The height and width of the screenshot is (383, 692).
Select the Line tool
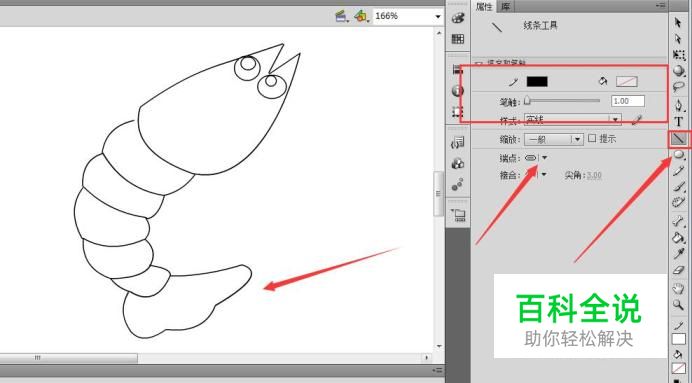pos(679,139)
